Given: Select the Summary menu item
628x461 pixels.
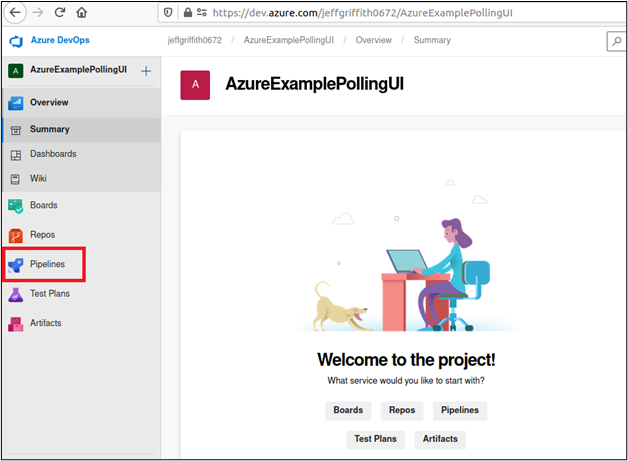Looking at the screenshot, I should pos(50,129).
